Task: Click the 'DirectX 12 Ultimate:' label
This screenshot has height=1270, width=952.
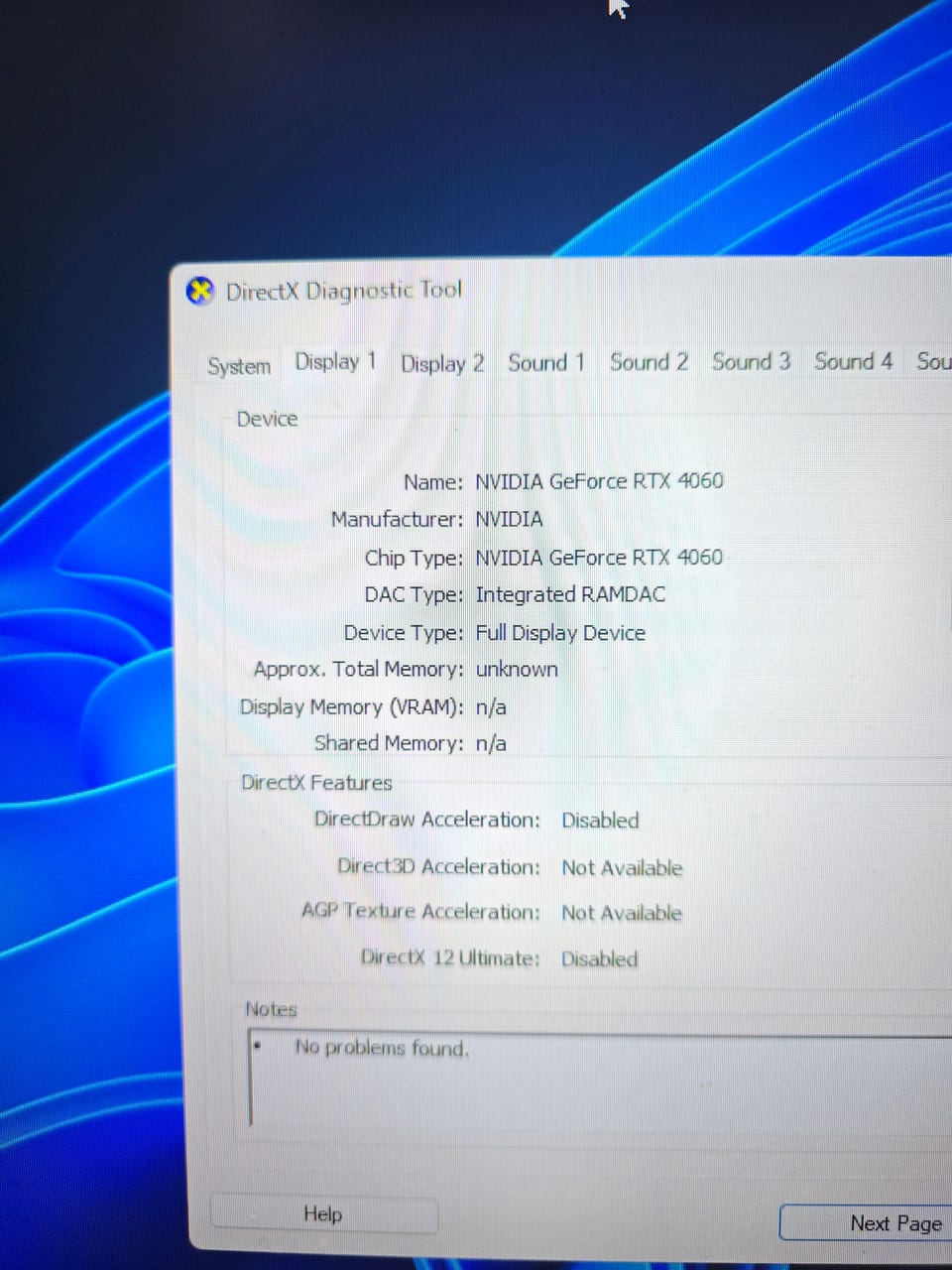Action: click(450, 958)
